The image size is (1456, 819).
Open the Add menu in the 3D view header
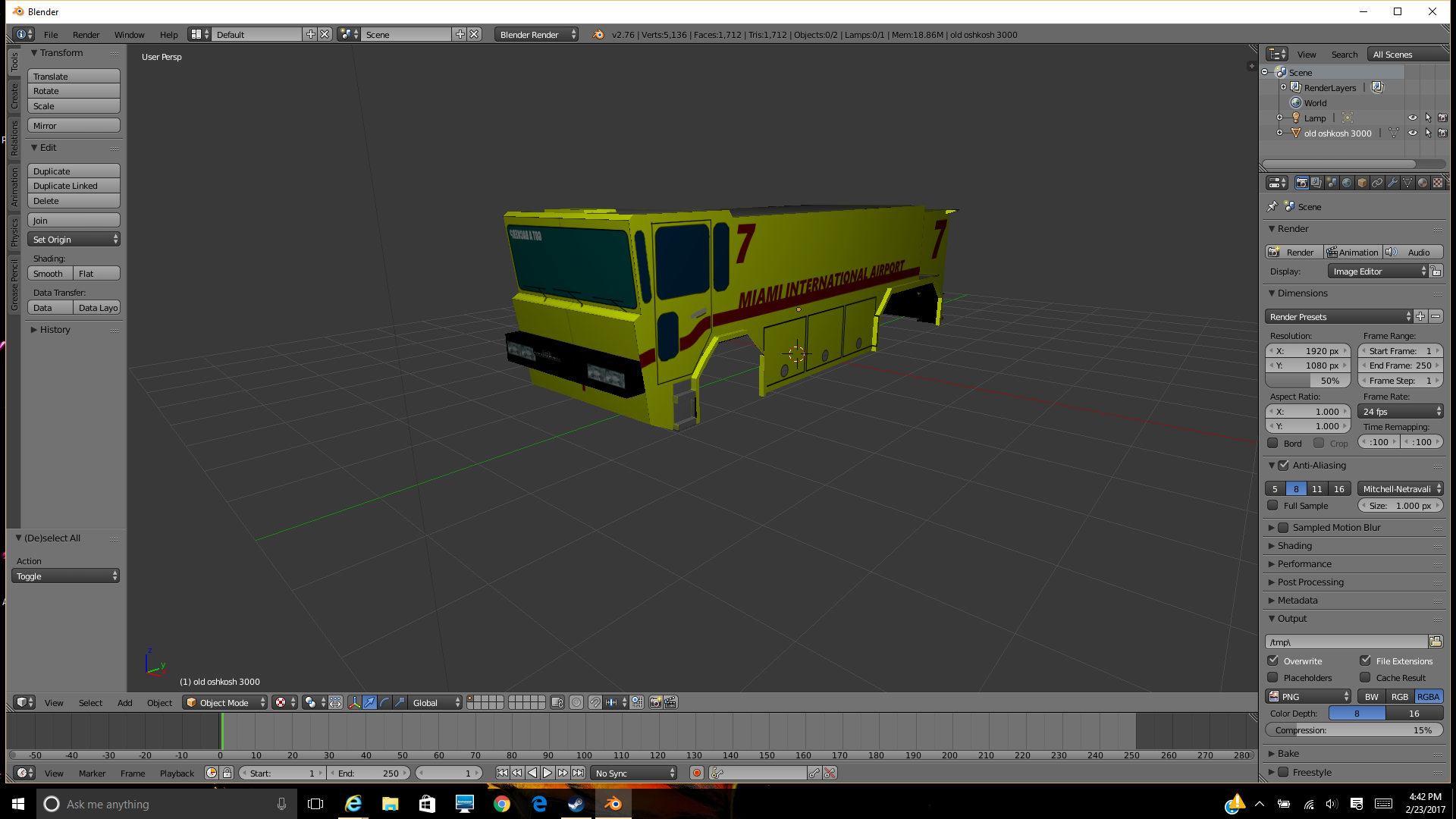pos(124,702)
